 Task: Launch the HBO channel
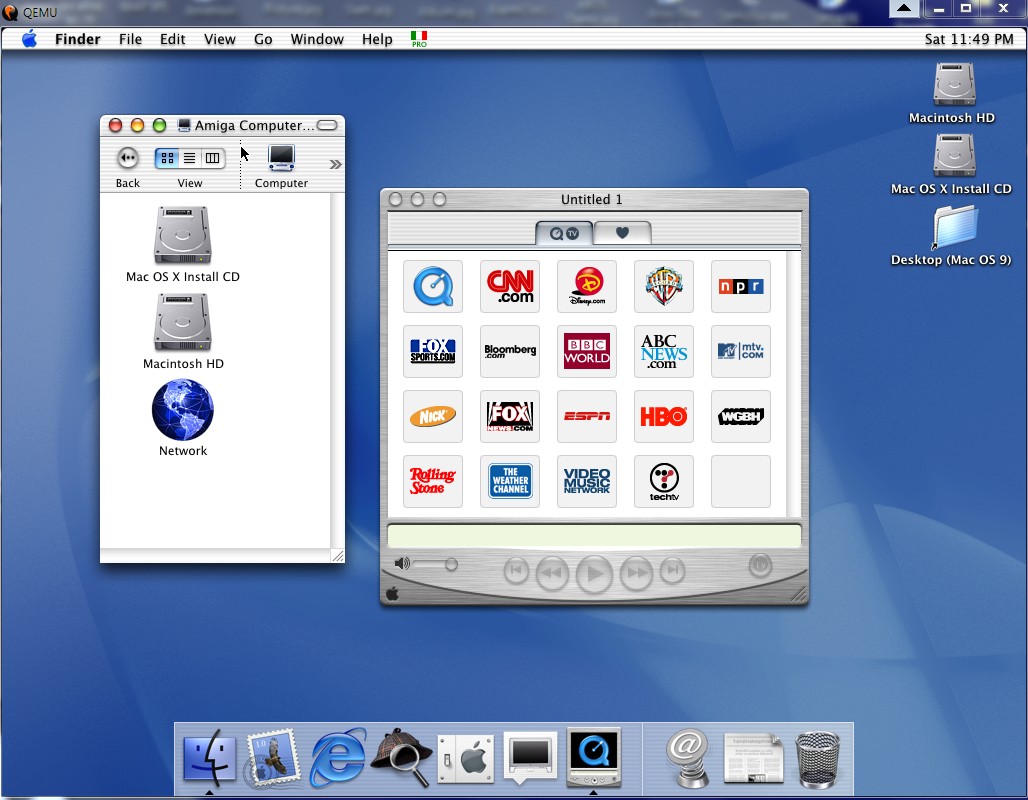click(664, 417)
